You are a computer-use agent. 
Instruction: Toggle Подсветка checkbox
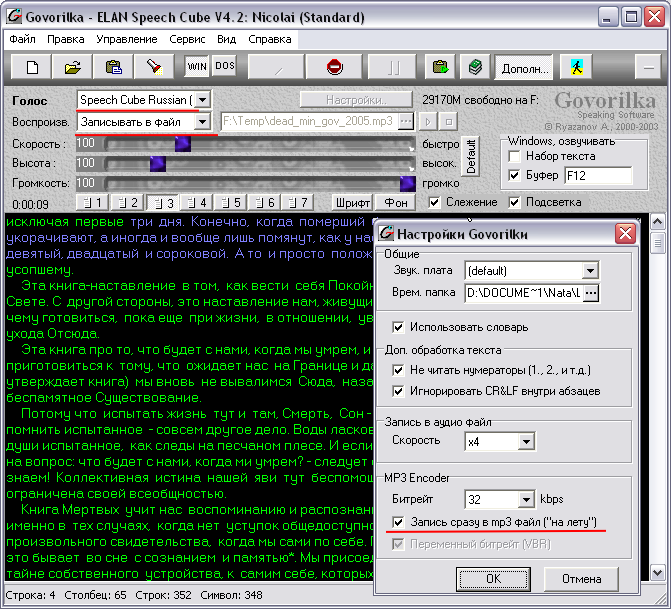coord(514,202)
